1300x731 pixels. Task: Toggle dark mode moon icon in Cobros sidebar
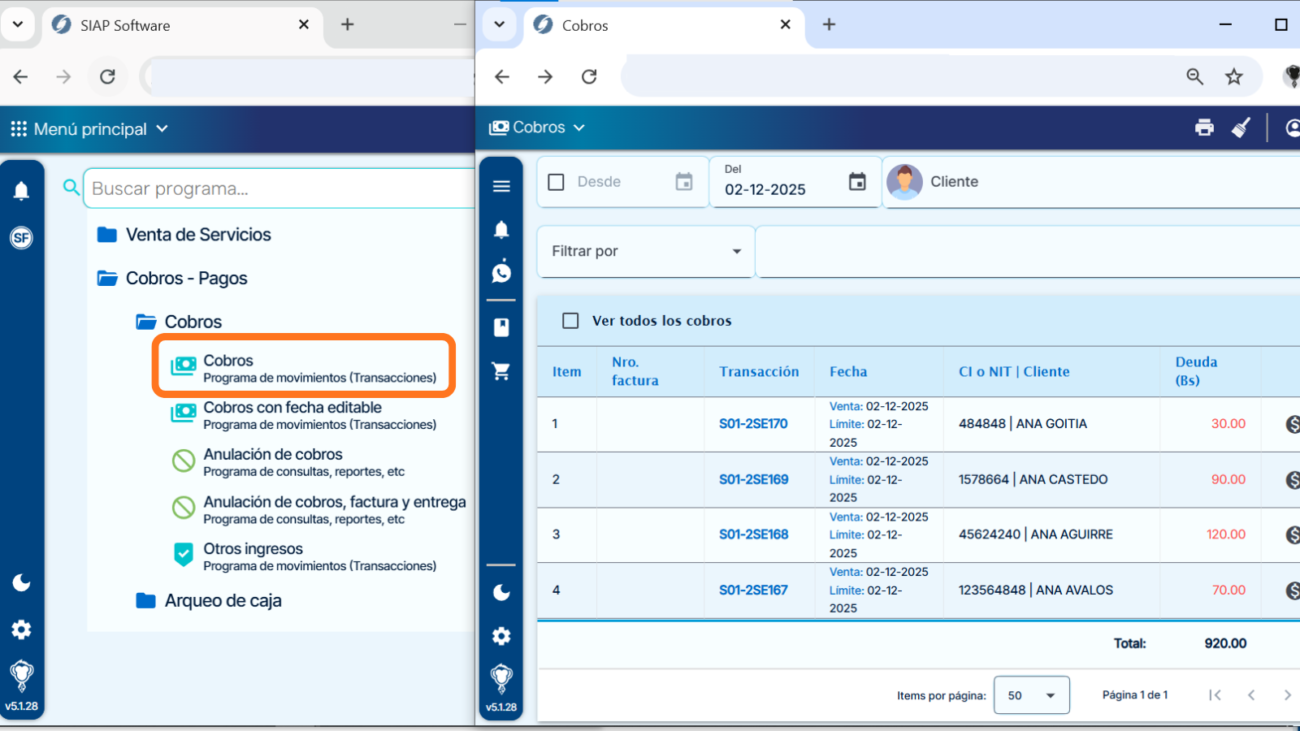pos(502,593)
